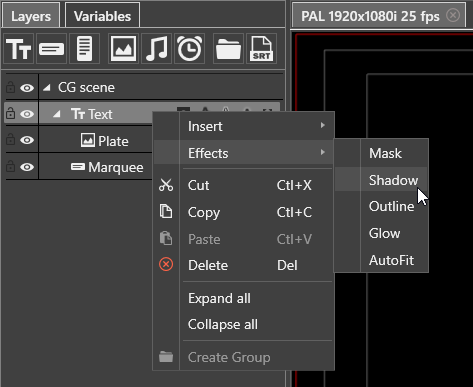Choose Create Group from the context menu
Viewport: 473px width, 387px height.
pyautogui.click(x=244, y=357)
